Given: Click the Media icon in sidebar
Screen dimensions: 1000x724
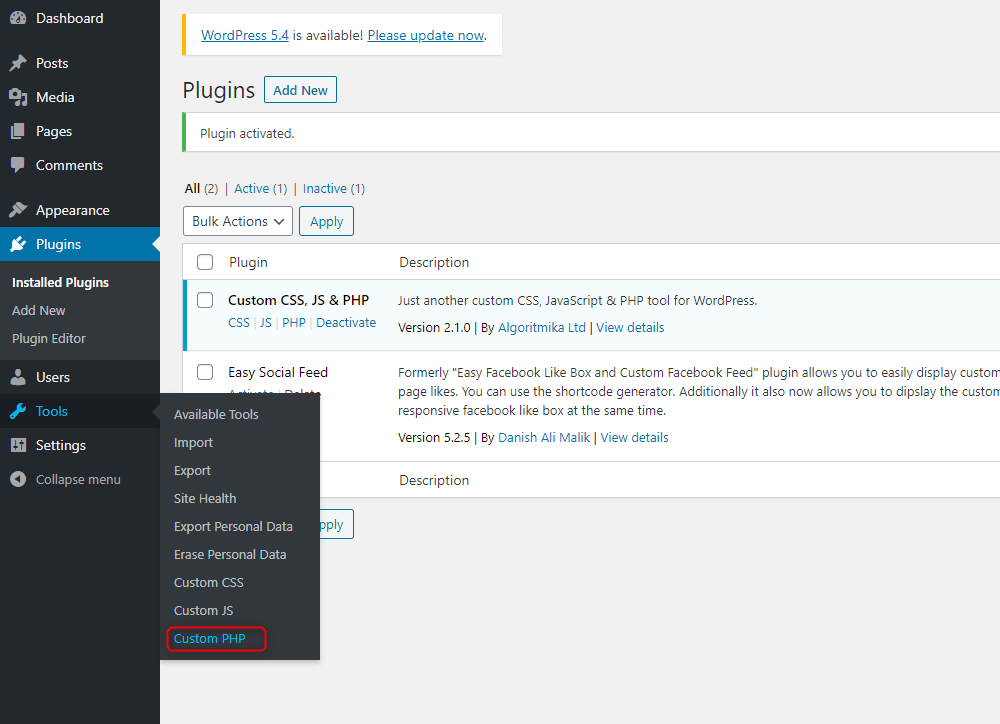Looking at the screenshot, I should tap(18, 97).
